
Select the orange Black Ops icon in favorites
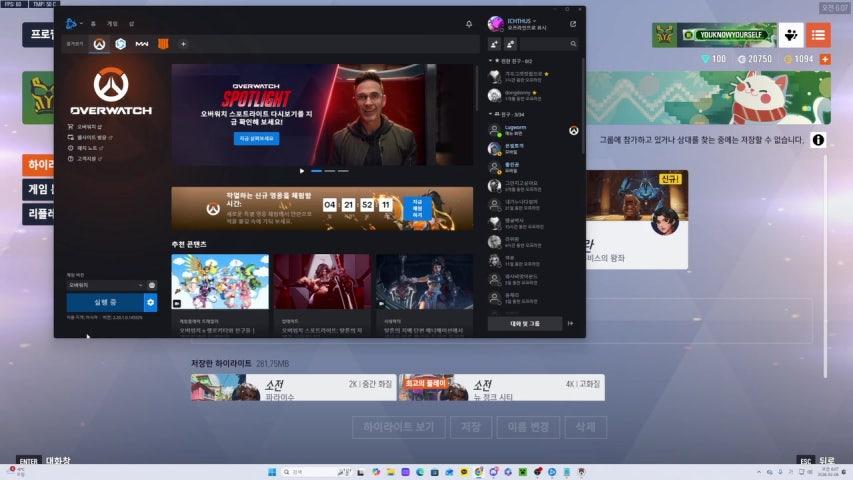(163, 44)
